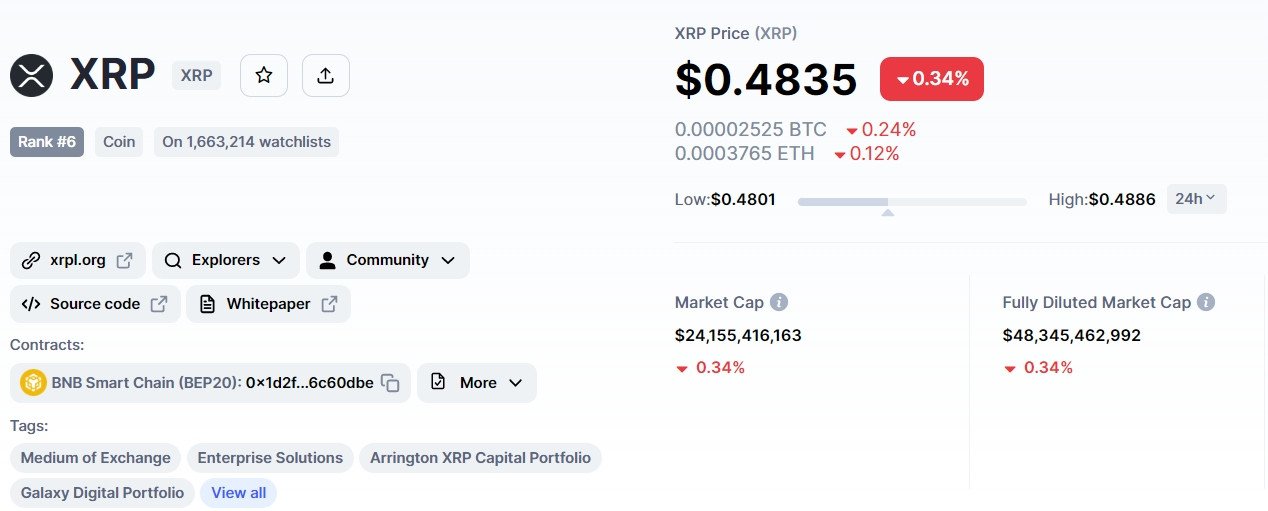Click the Rank #6 badge
Screen dimensions: 1268x511
(x=47, y=142)
